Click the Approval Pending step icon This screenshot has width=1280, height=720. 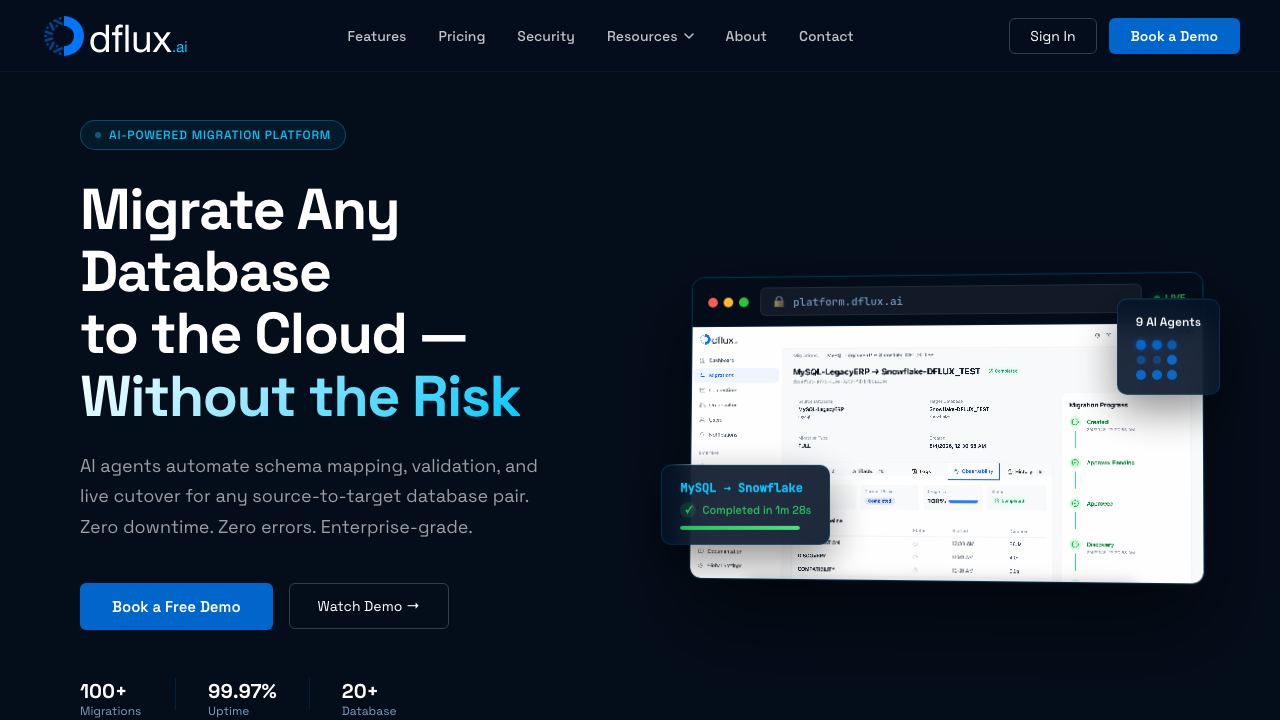point(1075,462)
